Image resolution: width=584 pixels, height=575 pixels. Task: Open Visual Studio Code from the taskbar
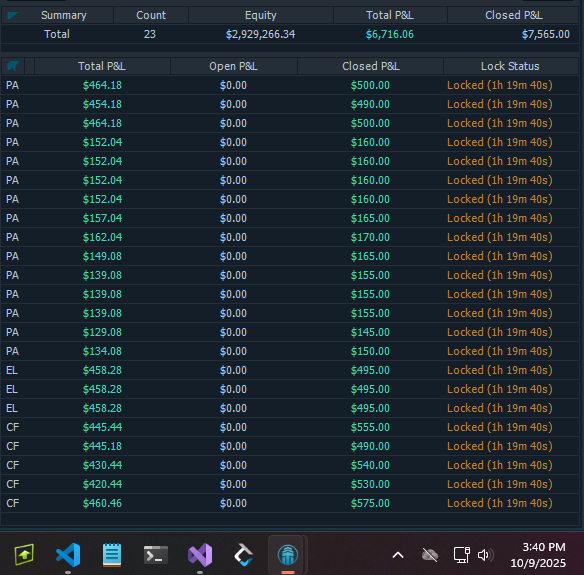point(68,555)
